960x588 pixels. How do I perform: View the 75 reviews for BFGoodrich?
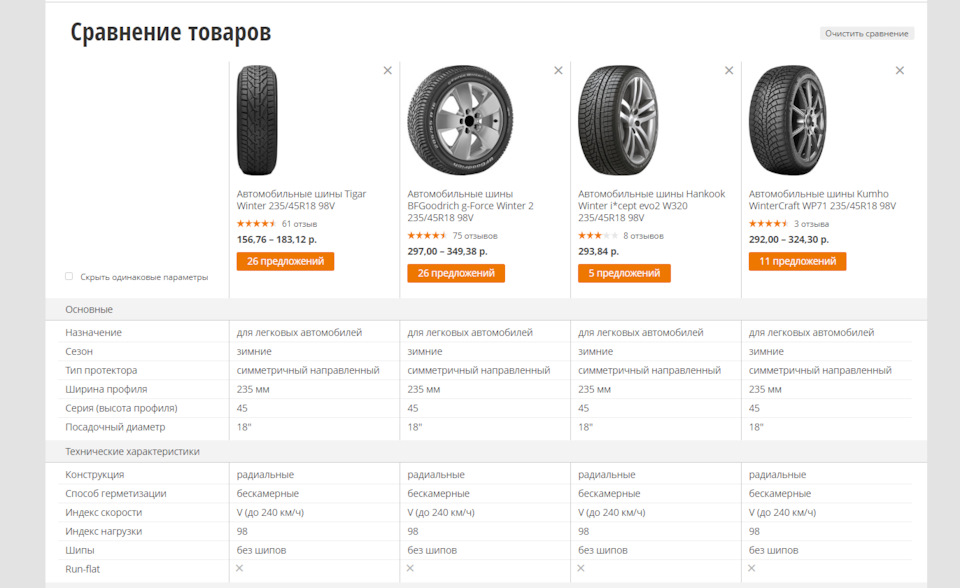click(x=474, y=236)
